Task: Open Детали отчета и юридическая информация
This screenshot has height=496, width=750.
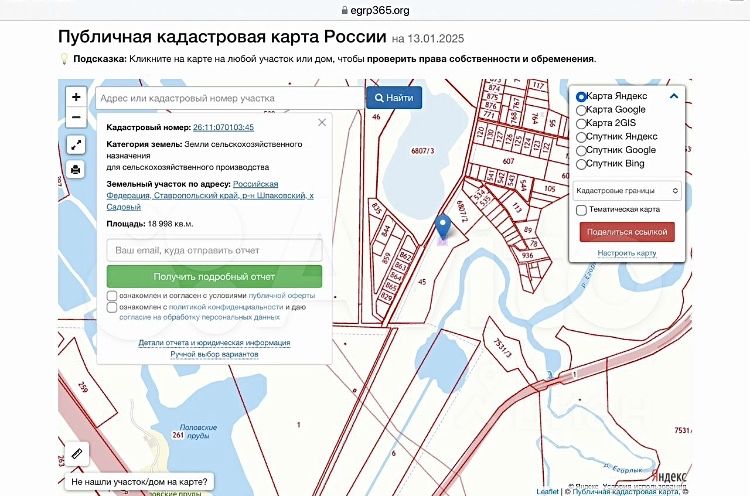Action: [x=214, y=342]
